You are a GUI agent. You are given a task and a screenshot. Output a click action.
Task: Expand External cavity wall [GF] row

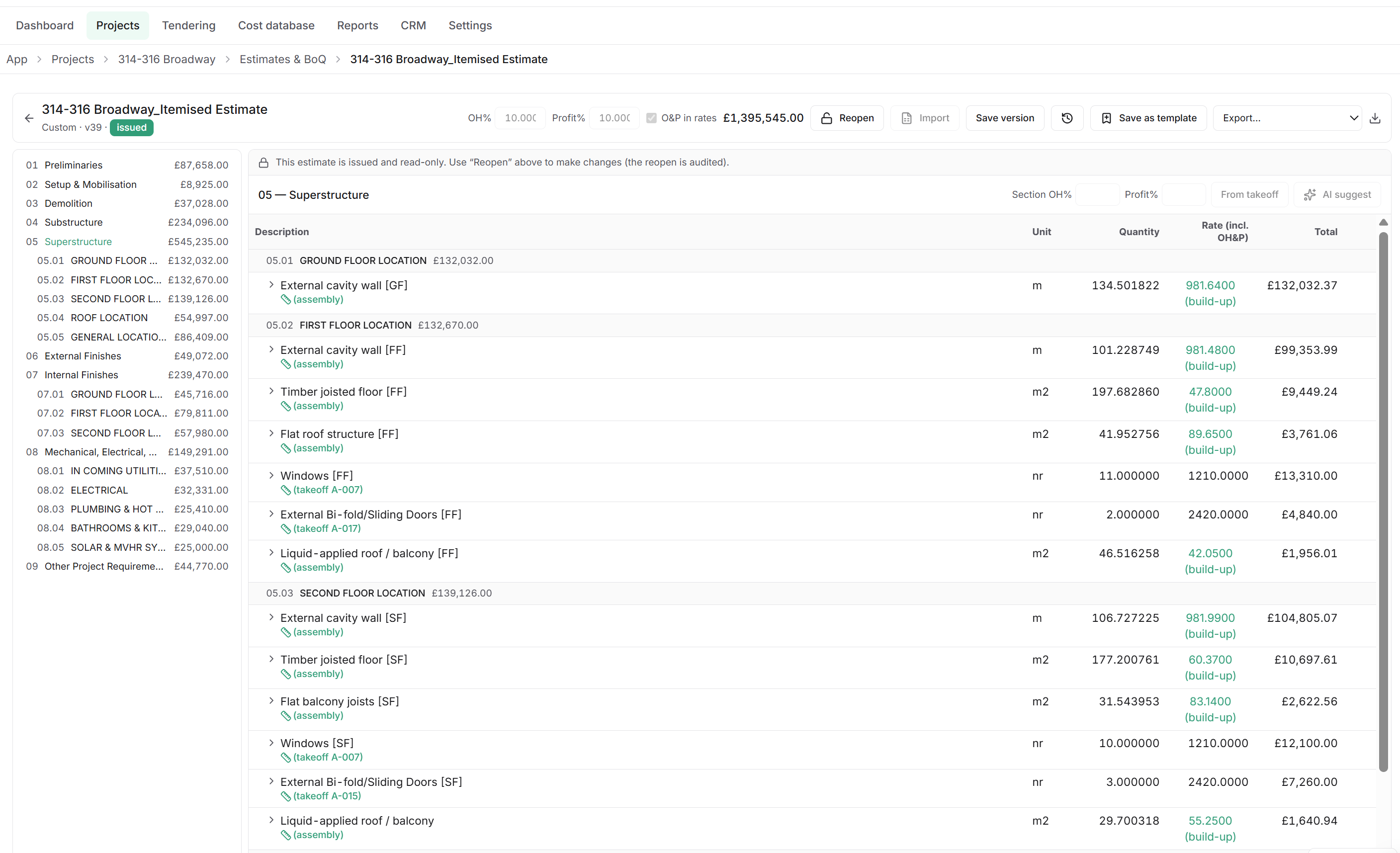tap(271, 284)
